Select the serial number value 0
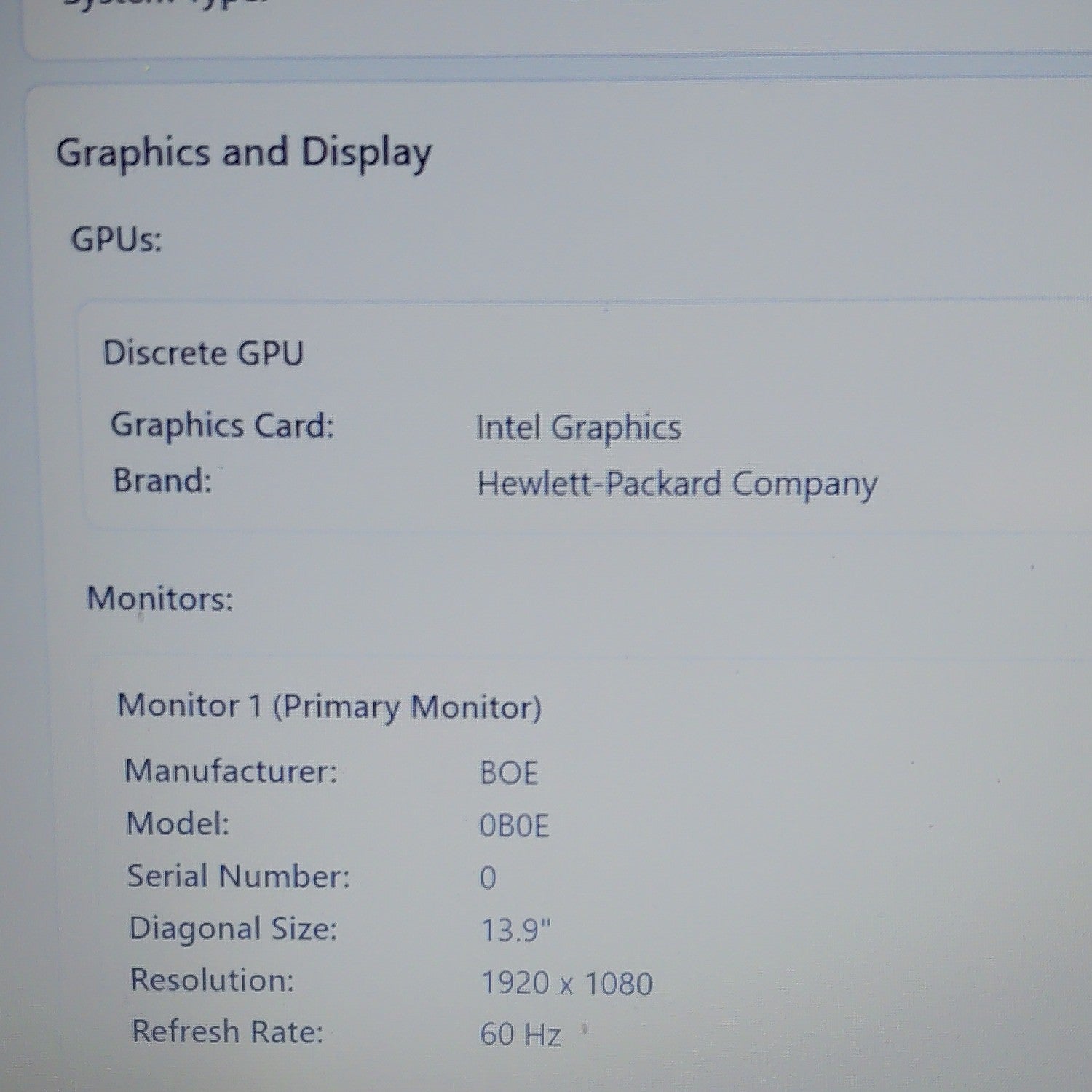This screenshot has height=1092, width=1092. click(488, 879)
